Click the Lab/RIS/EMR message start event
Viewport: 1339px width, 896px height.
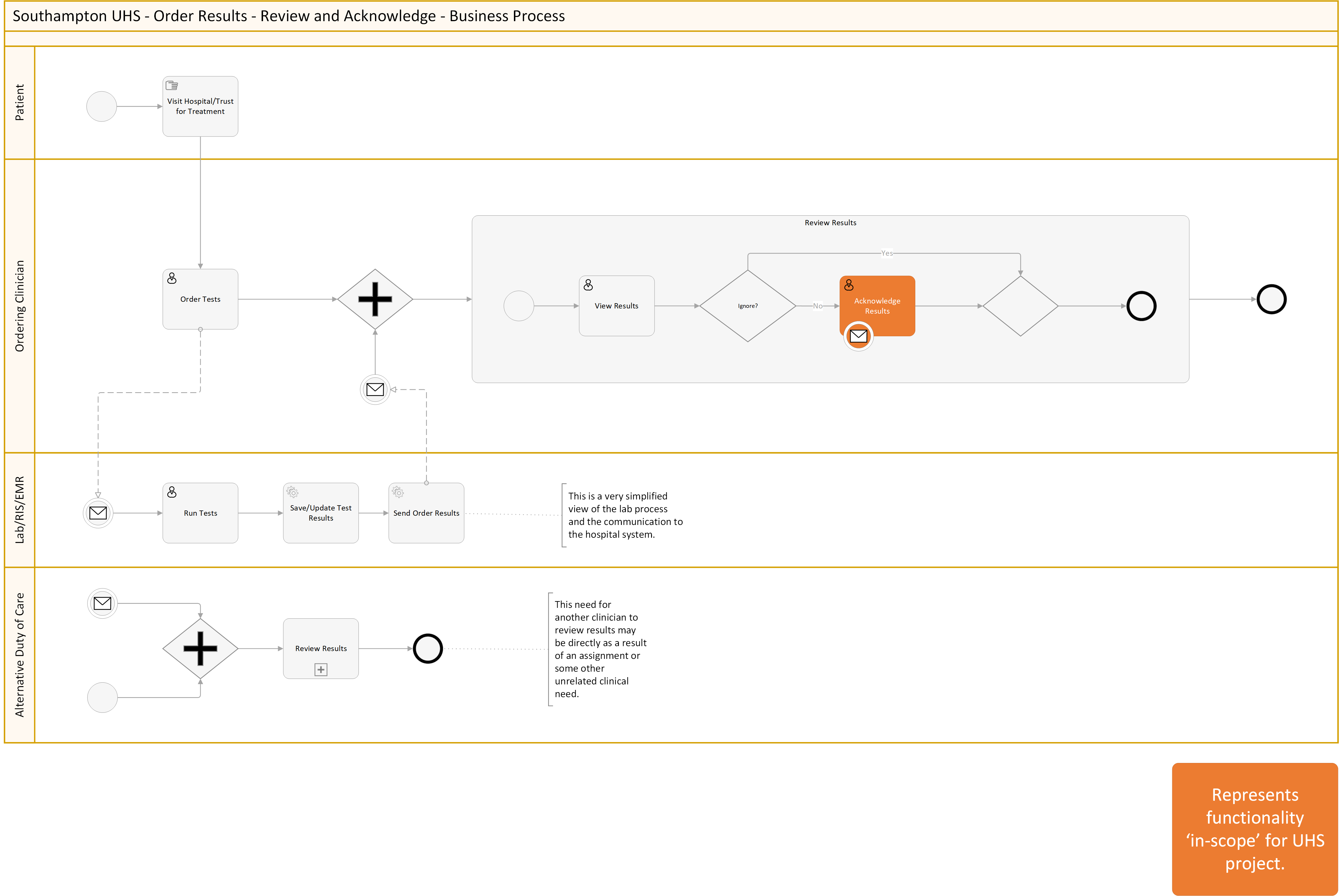[98, 512]
